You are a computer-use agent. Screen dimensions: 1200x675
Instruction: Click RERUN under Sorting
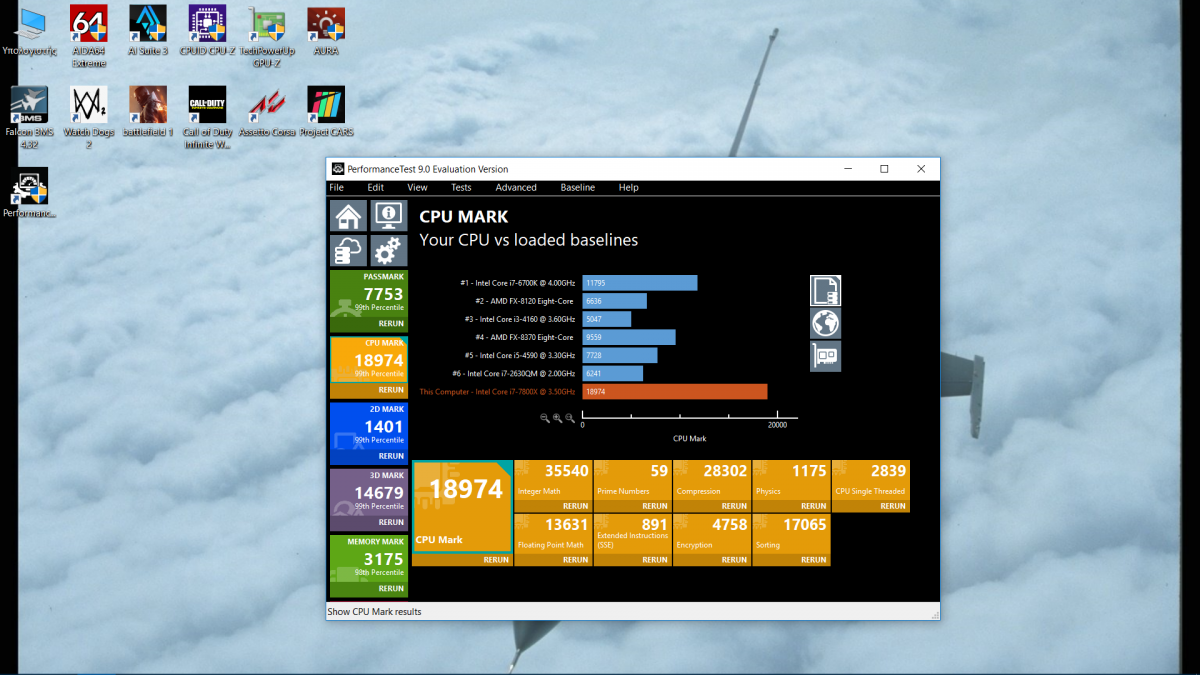(x=814, y=560)
